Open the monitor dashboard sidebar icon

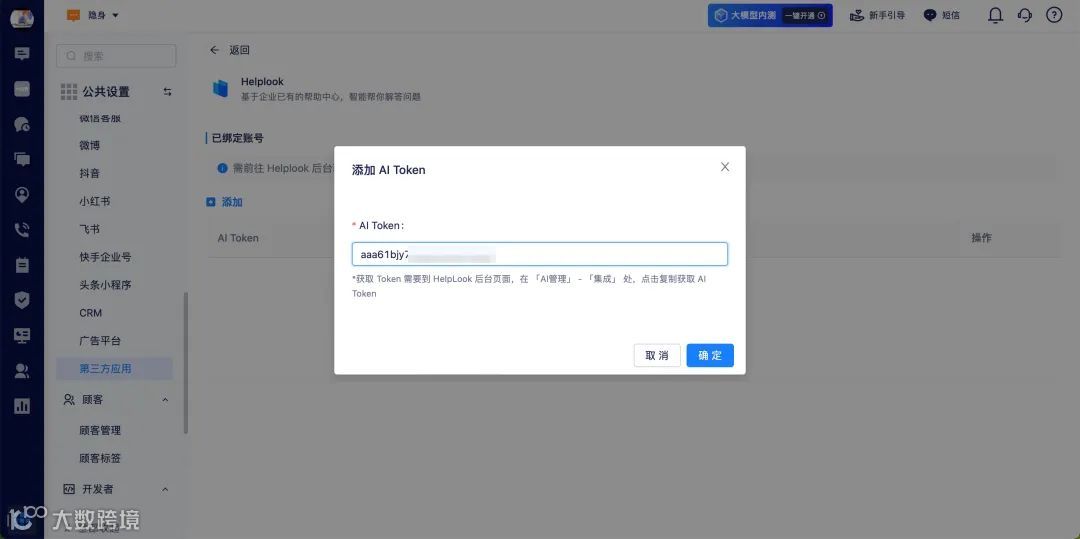pos(22,335)
